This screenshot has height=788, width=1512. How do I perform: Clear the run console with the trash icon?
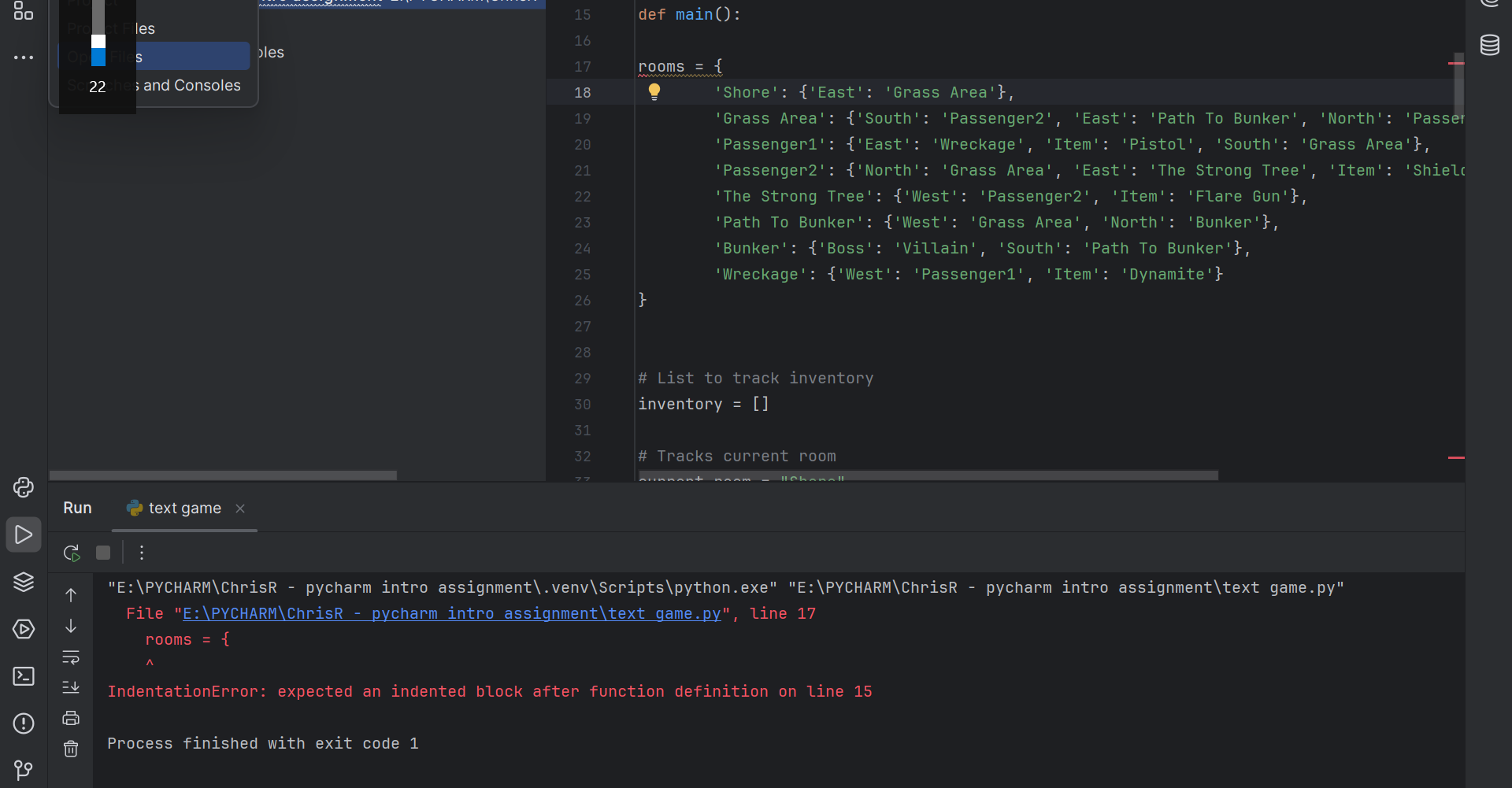click(x=71, y=749)
